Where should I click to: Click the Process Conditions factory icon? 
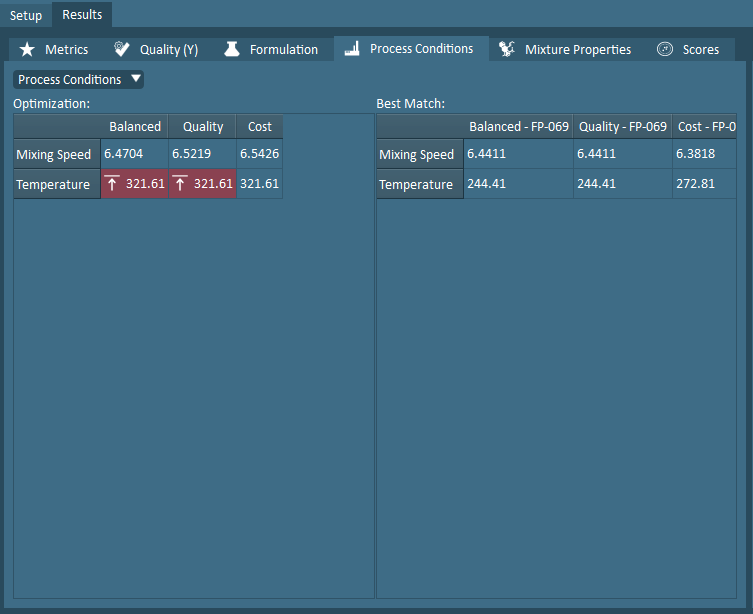[352, 49]
